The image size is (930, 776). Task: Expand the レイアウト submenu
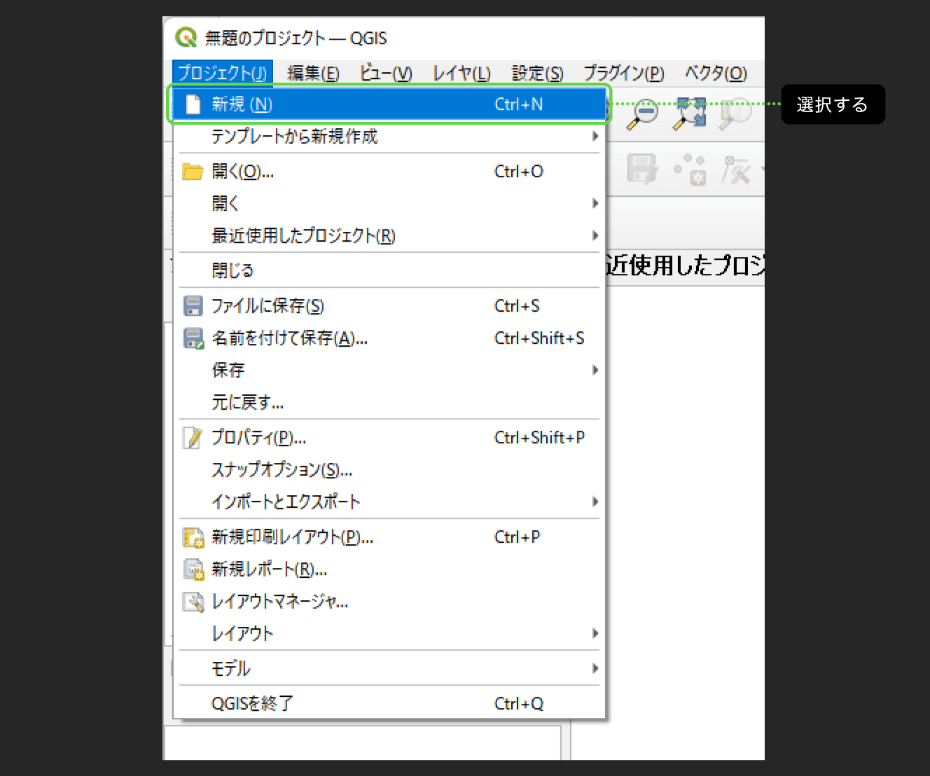389,634
